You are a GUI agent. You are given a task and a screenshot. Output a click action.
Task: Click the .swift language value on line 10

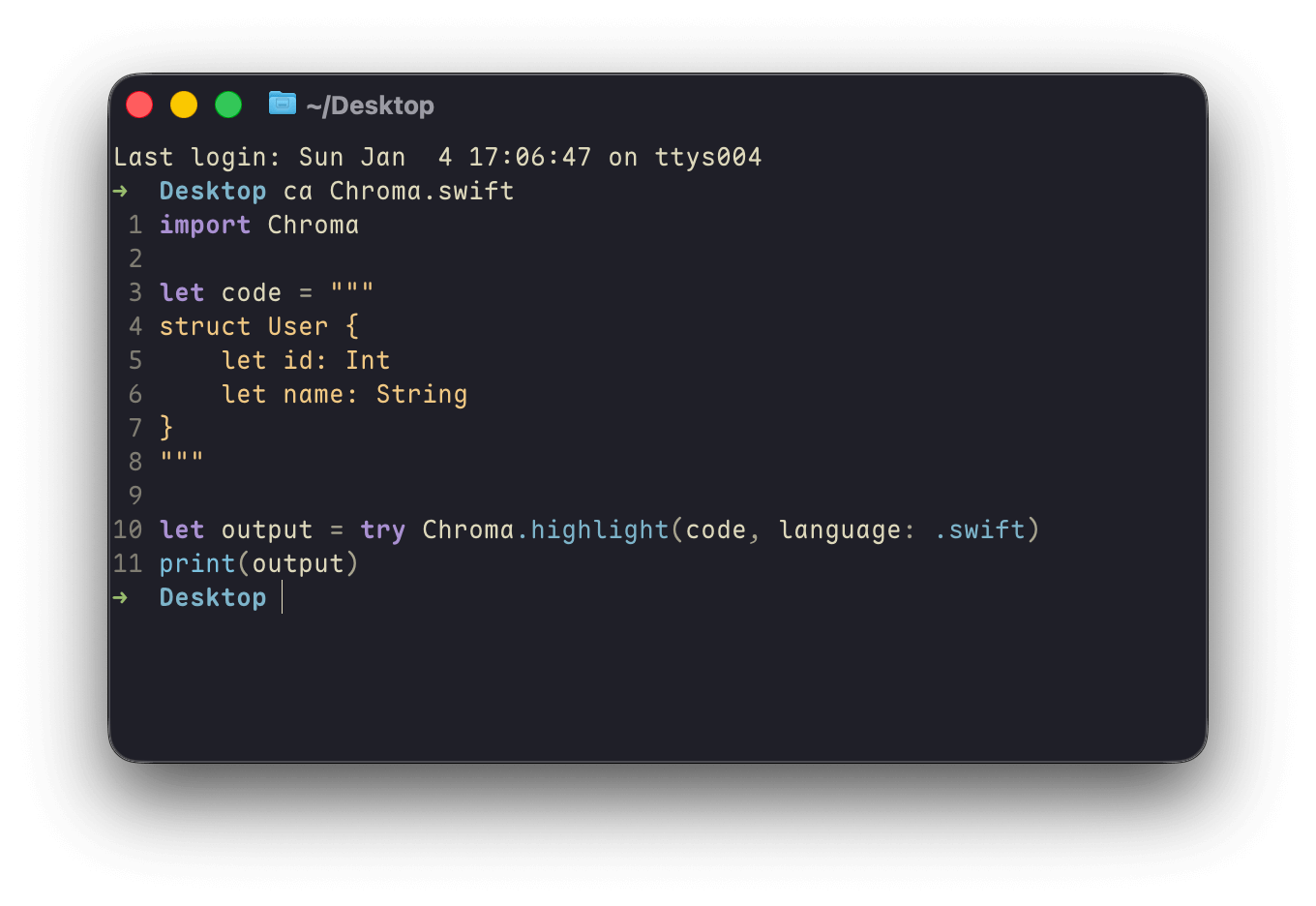tap(980, 529)
